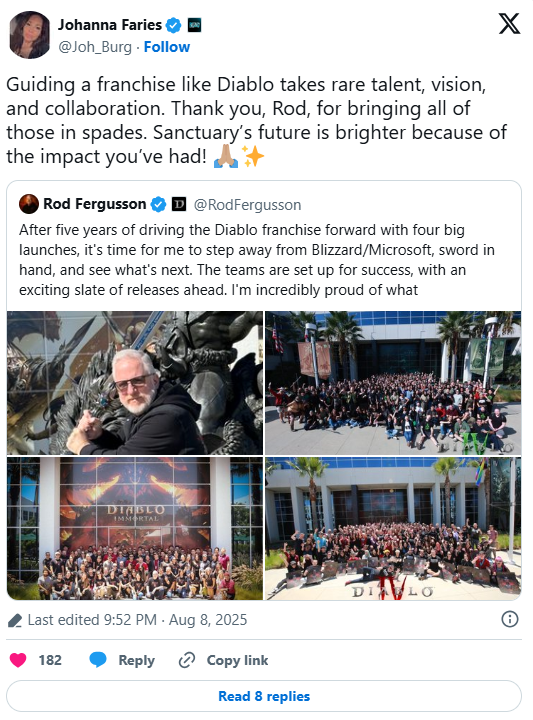Open the @Joh_Burg handle link
Image resolution: width=533 pixels, height=720 pixels.
click(x=95, y=47)
